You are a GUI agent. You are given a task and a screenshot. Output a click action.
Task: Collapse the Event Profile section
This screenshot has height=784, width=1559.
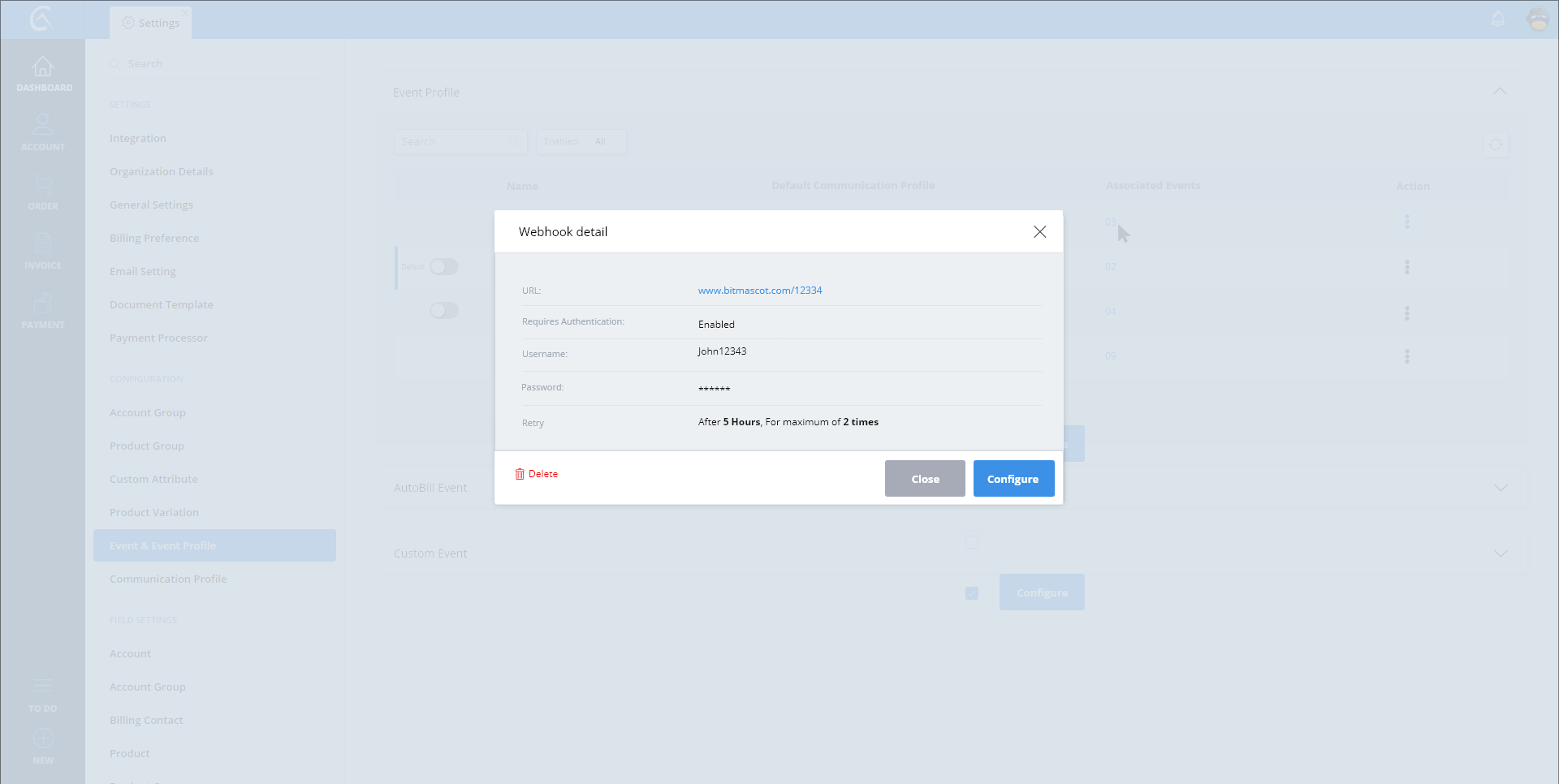coord(1500,92)
